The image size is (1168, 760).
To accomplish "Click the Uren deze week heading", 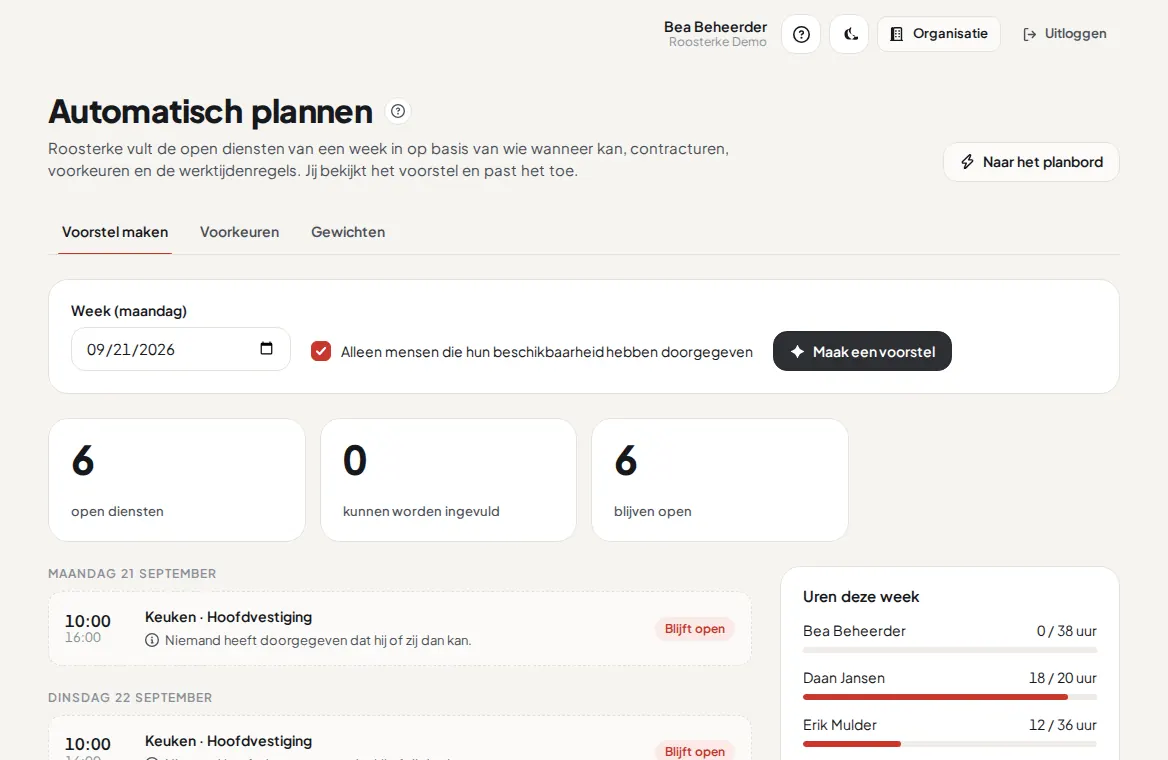I will [x=861, y=597].
